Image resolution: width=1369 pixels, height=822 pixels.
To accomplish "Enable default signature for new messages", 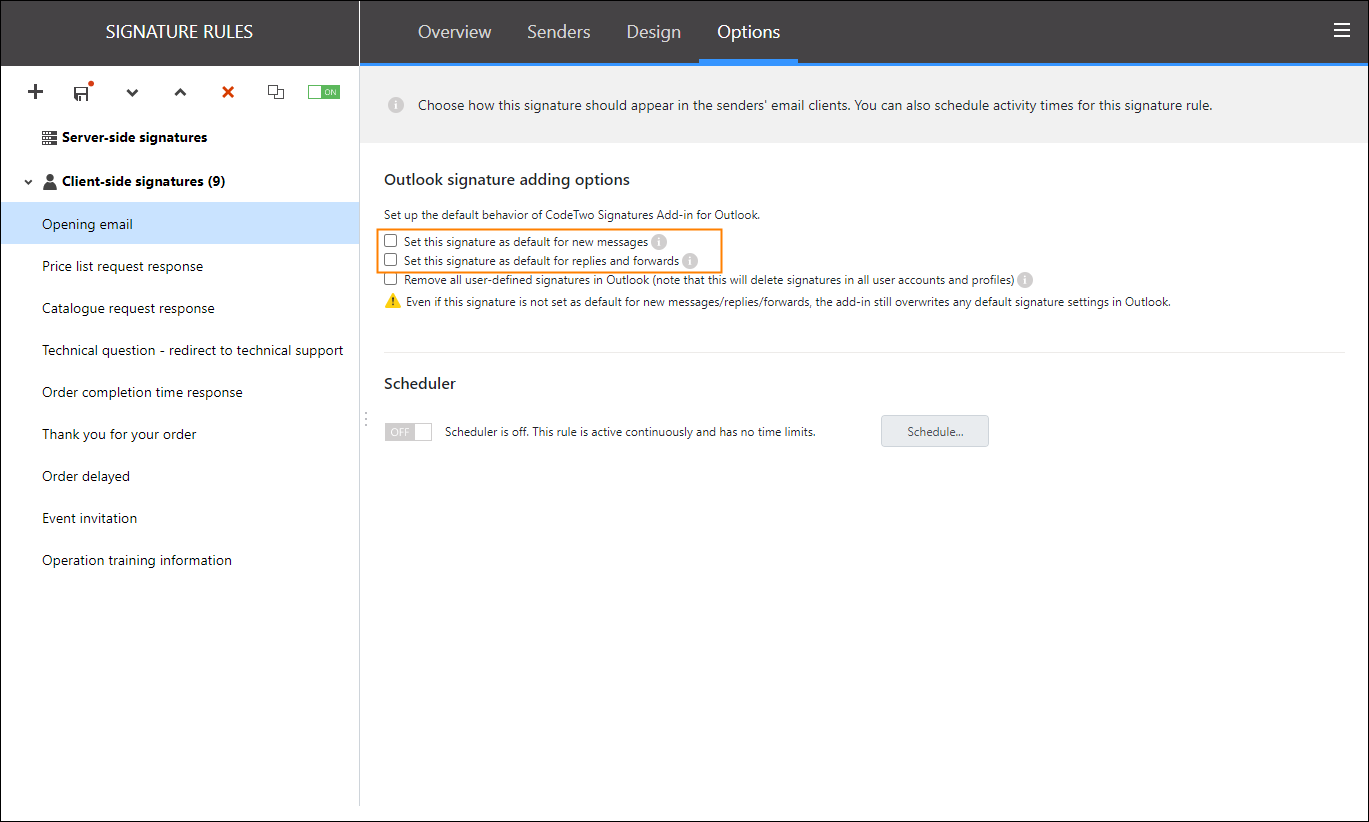I will click(x=391, y=242).
